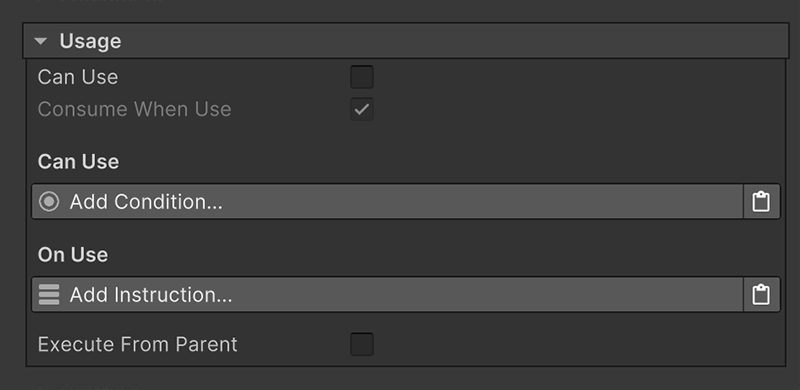Viewport: 800px width, 390px height.
Task: Select the Execute From Parent label
Action: coord(138,345)
